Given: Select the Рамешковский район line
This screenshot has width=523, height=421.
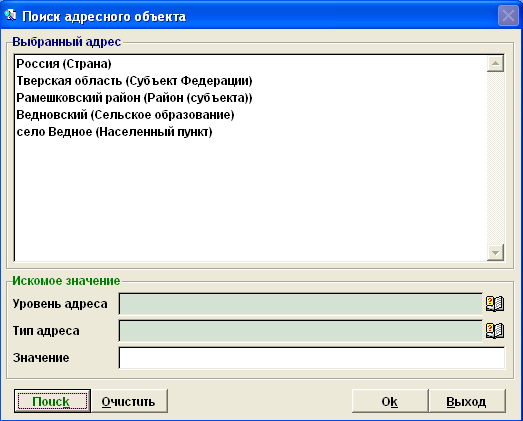Looking at the screenshot, I should (x=134, y=98).
